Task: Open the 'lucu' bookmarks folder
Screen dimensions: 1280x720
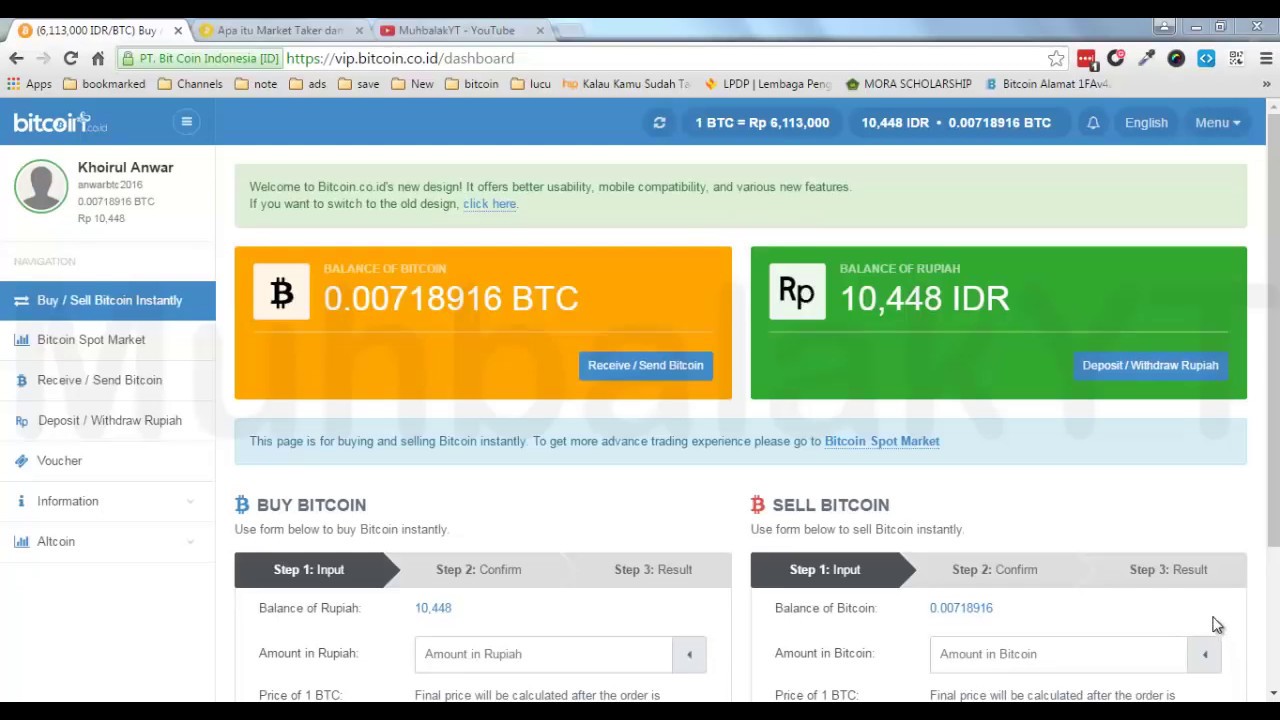Action: (530, 84)
